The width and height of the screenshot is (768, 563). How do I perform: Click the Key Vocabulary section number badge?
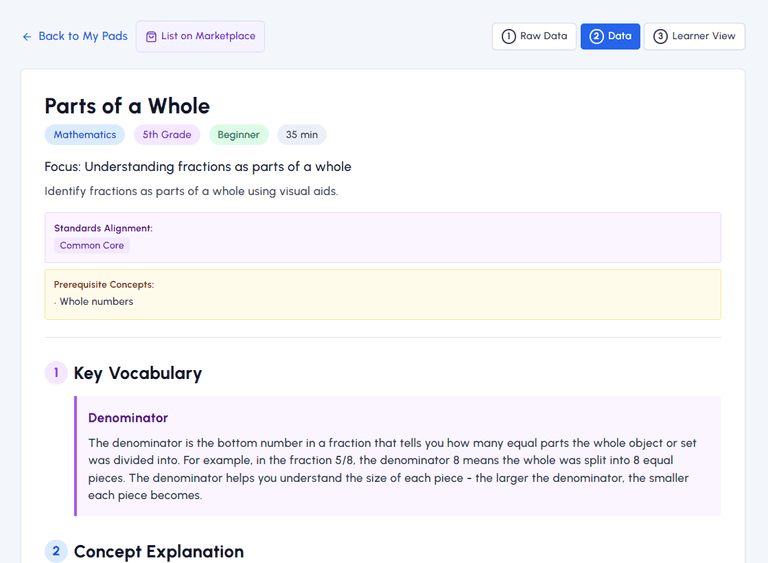pos(56,373)
